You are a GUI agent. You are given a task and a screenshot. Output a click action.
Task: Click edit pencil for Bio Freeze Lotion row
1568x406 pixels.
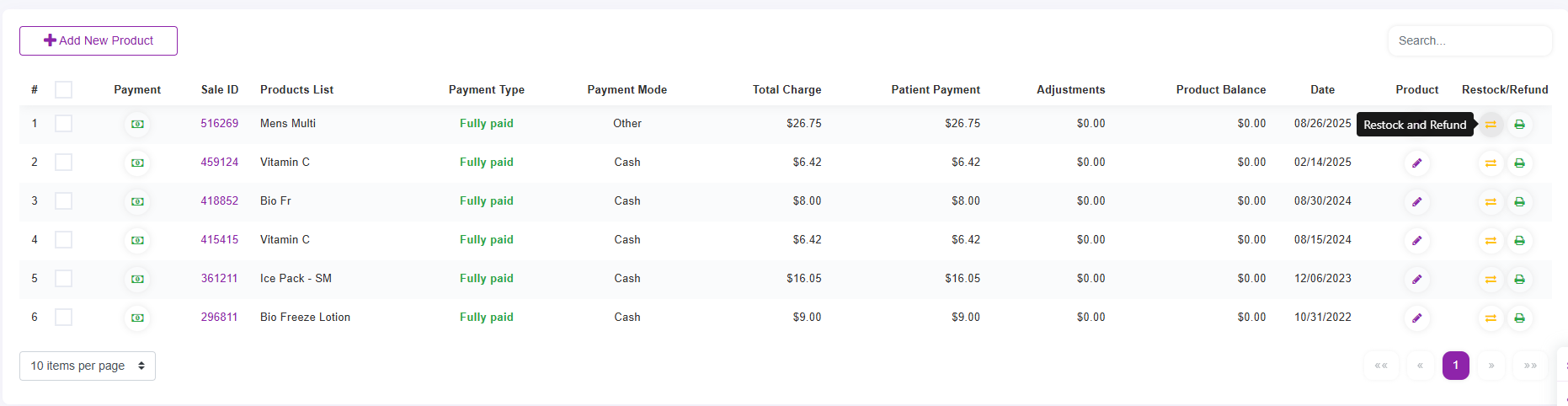pos(1416,318)
